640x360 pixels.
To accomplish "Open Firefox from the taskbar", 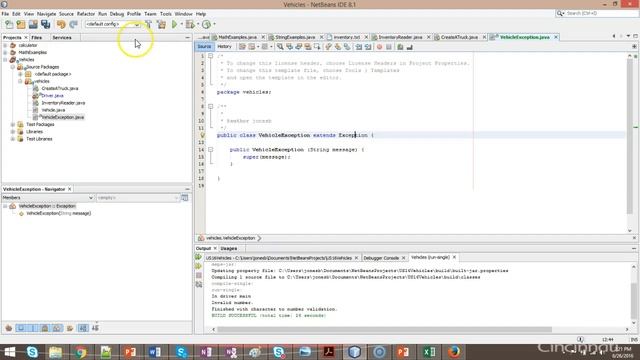I will click(x=454, y=352).
